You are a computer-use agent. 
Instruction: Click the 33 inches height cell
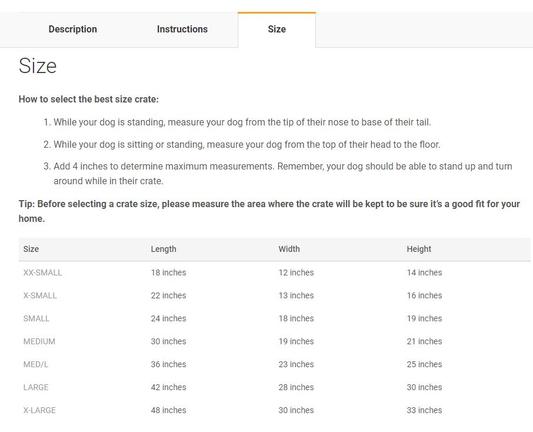point(424,410)
